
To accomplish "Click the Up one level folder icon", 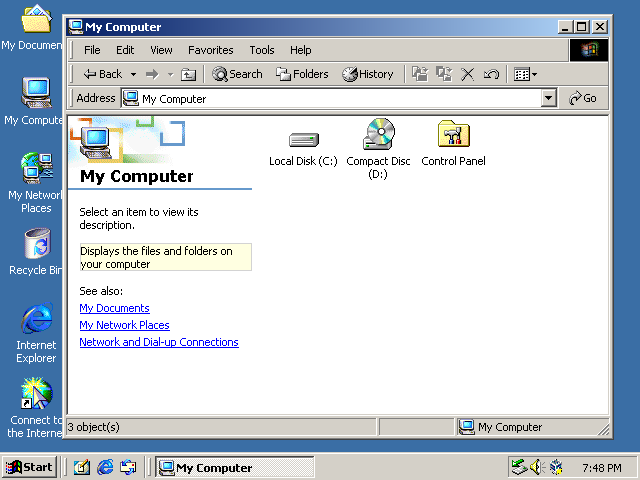I will pos(188,74).
